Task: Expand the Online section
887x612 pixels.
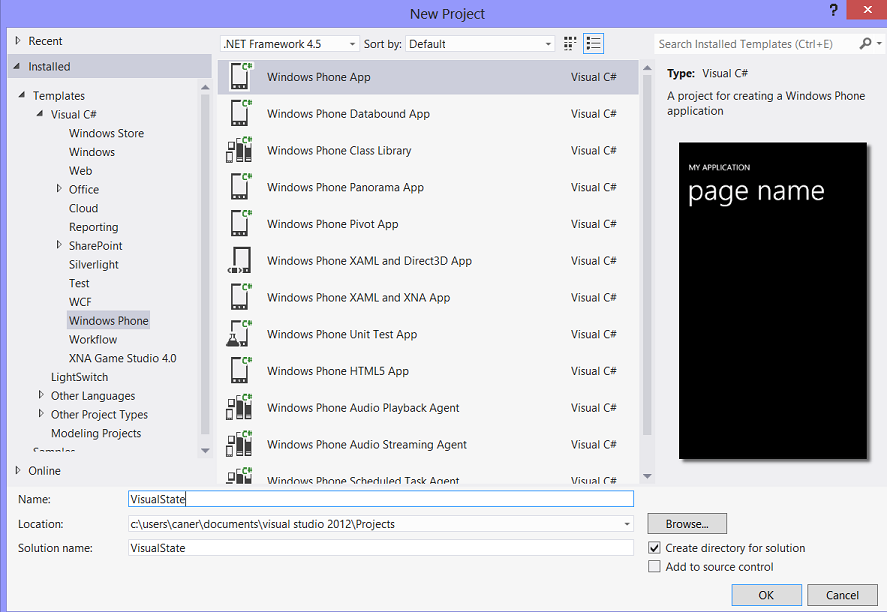Action: (x=18, y=470)
